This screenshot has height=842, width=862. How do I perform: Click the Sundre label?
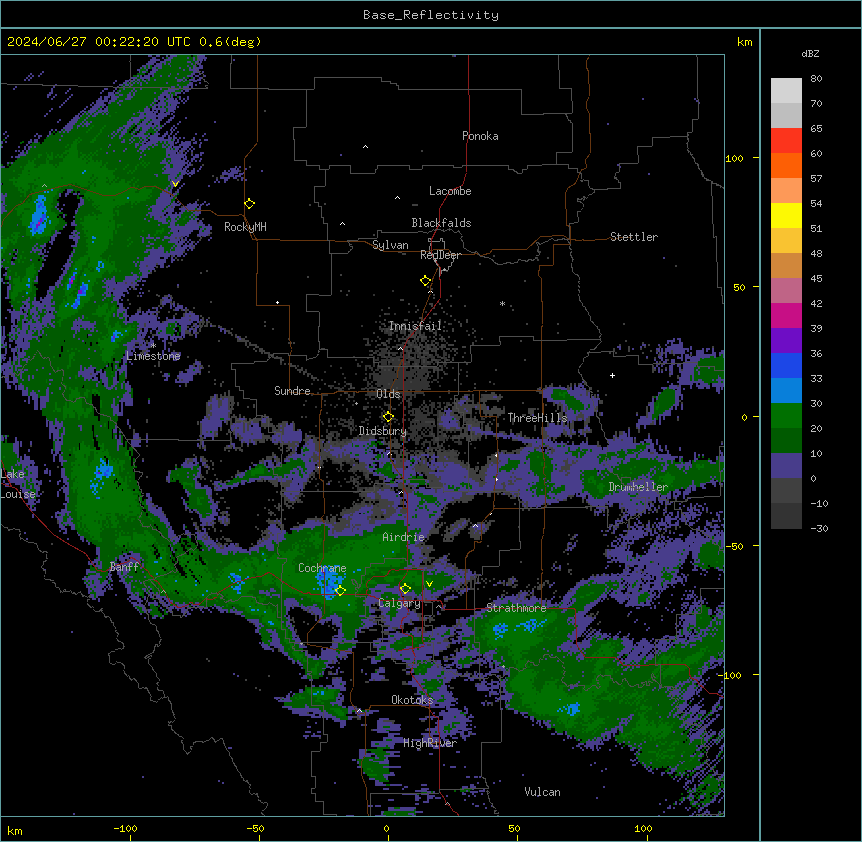[x=292, y=391]
